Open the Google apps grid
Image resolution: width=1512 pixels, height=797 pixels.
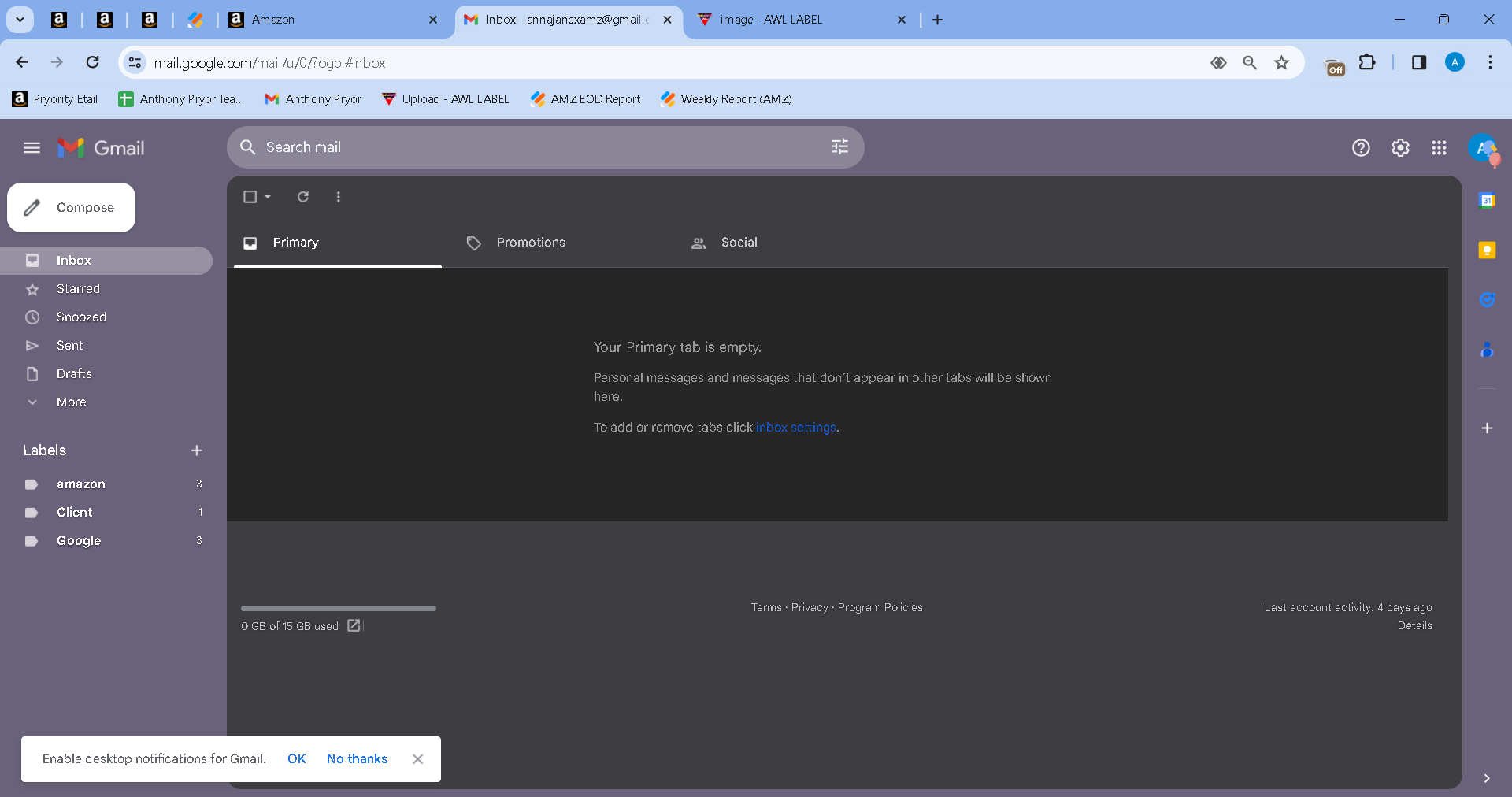(x=1439, y=147)
